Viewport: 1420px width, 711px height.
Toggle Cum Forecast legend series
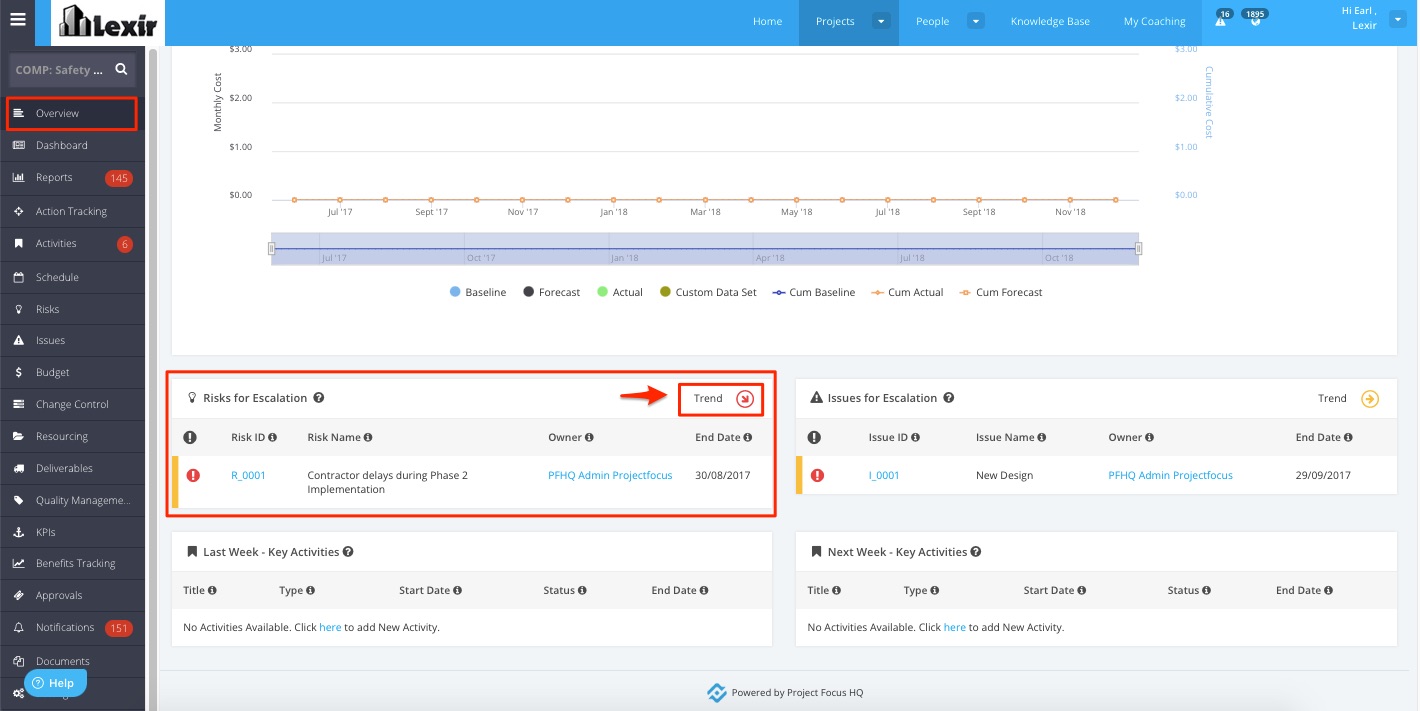[1001, 293]
